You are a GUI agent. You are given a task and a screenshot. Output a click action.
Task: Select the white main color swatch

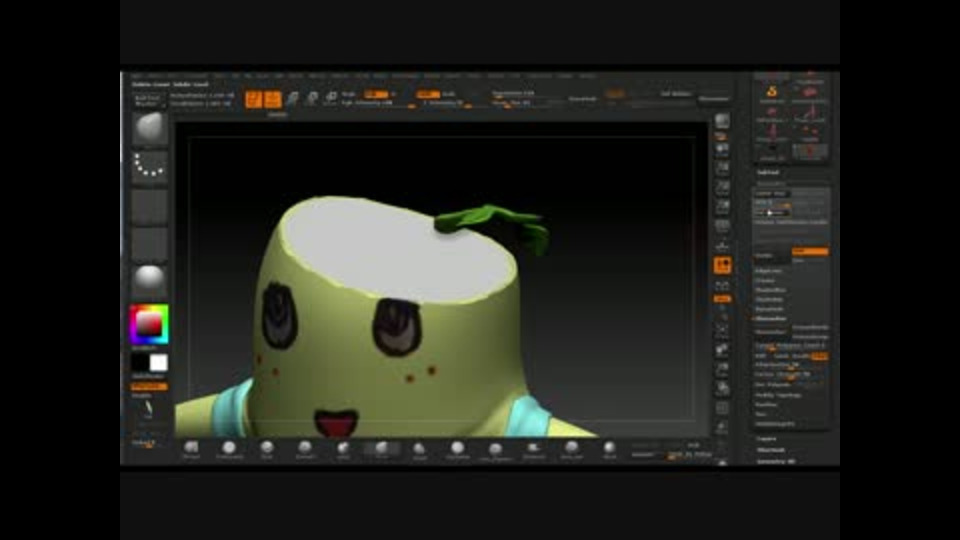tap(159, 363)
